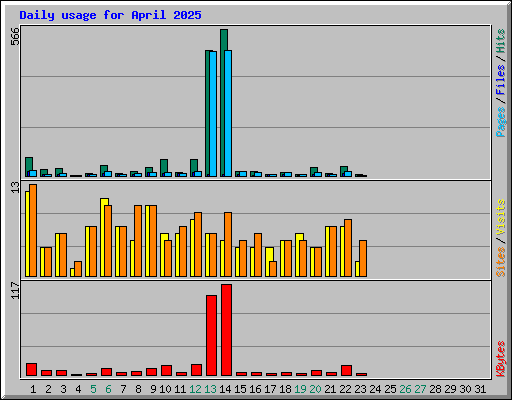Select day 9 on the x-axis

coord(153,389)
